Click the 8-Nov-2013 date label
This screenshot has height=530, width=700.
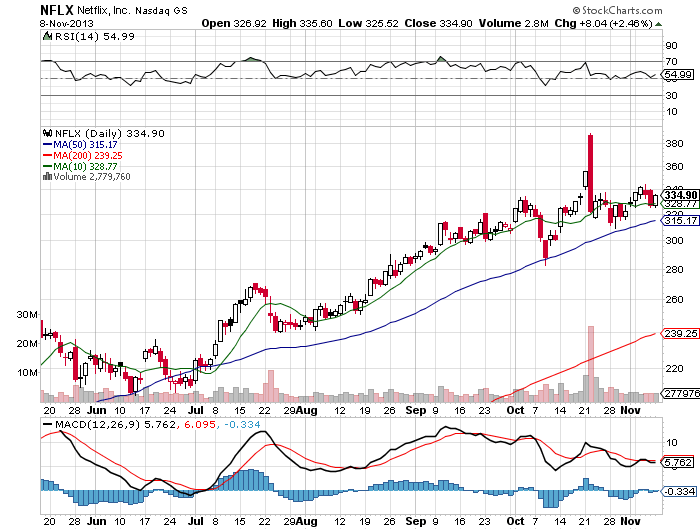[67, 23]
